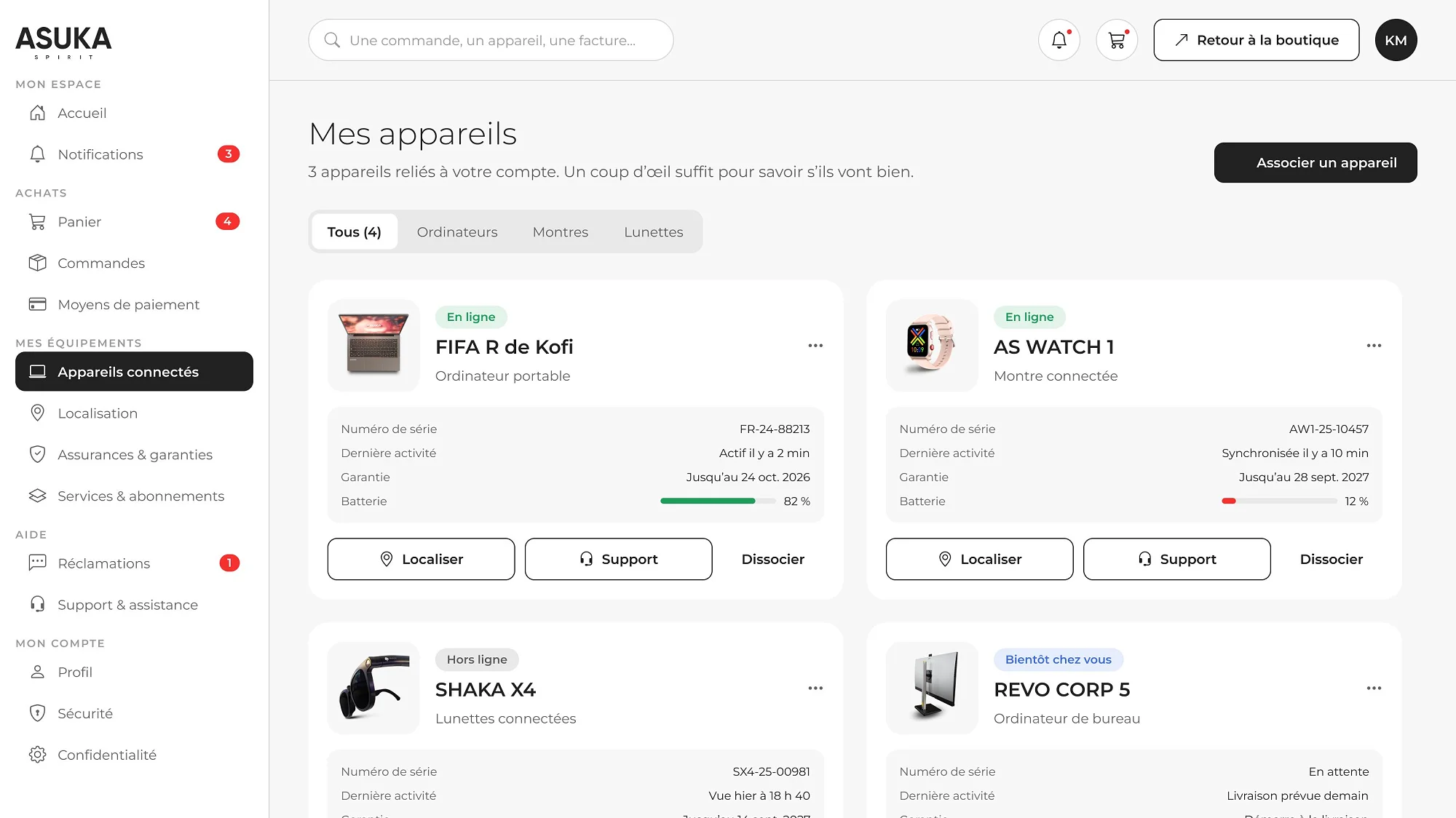Click Retour à la boutique
1456x818 pixels.
click(1257, 40)
